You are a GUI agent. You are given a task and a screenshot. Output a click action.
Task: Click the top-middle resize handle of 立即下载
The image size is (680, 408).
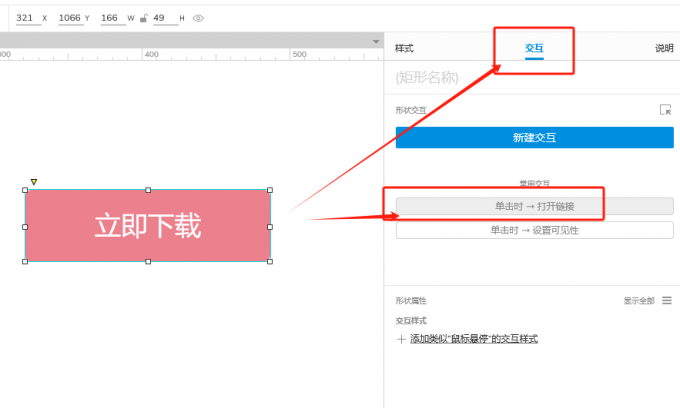click(148, 190)
